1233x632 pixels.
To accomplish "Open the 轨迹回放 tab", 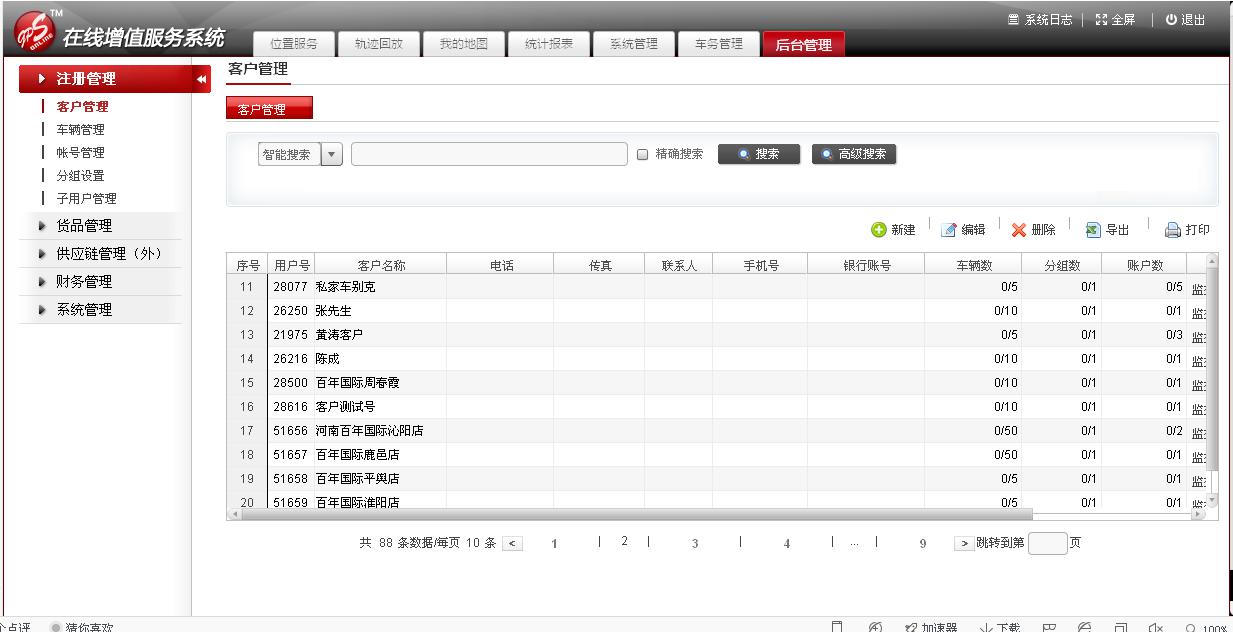I will click(379, 44).
